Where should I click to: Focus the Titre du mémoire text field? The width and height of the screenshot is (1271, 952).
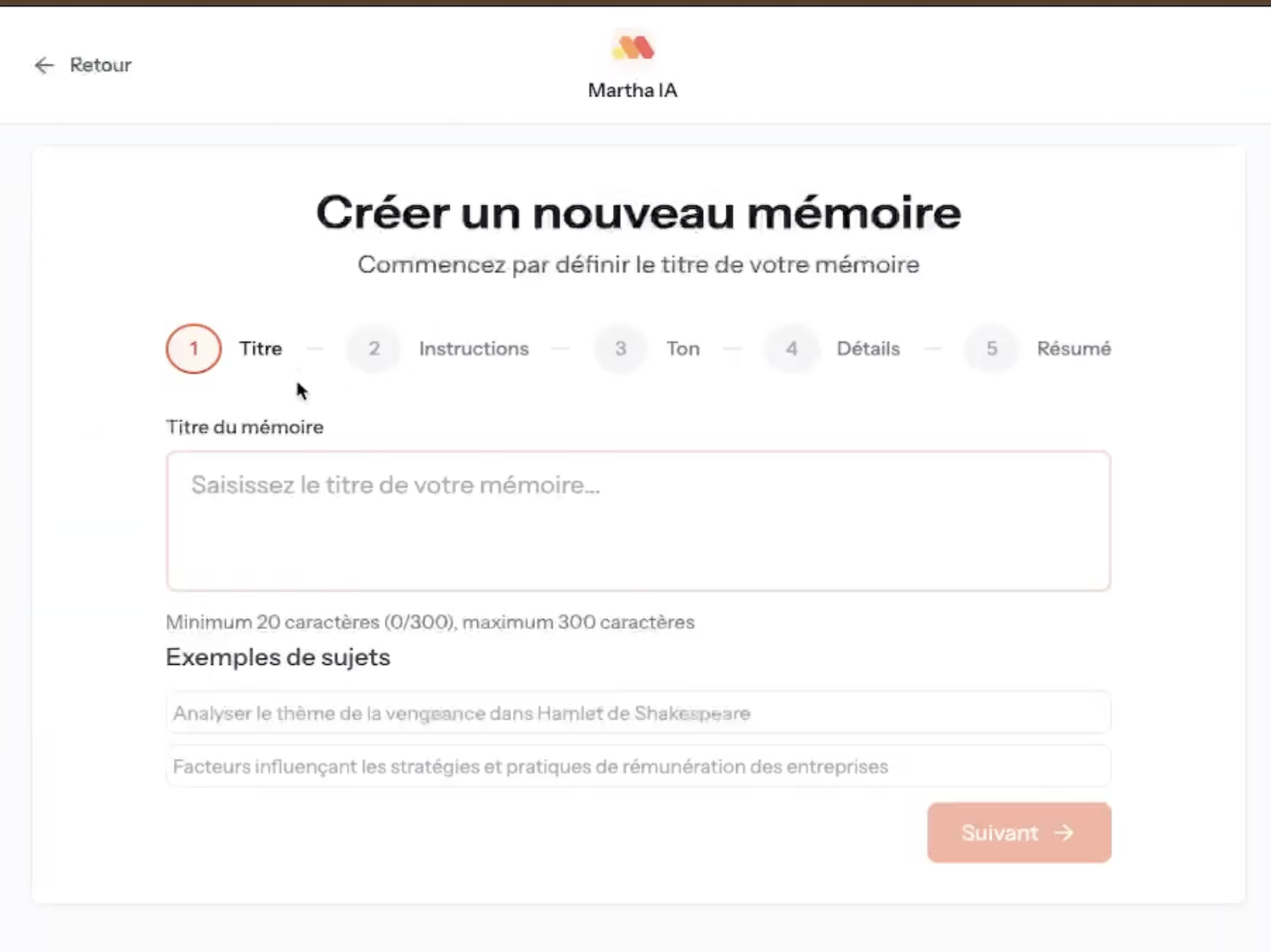(x=639, y=521)
